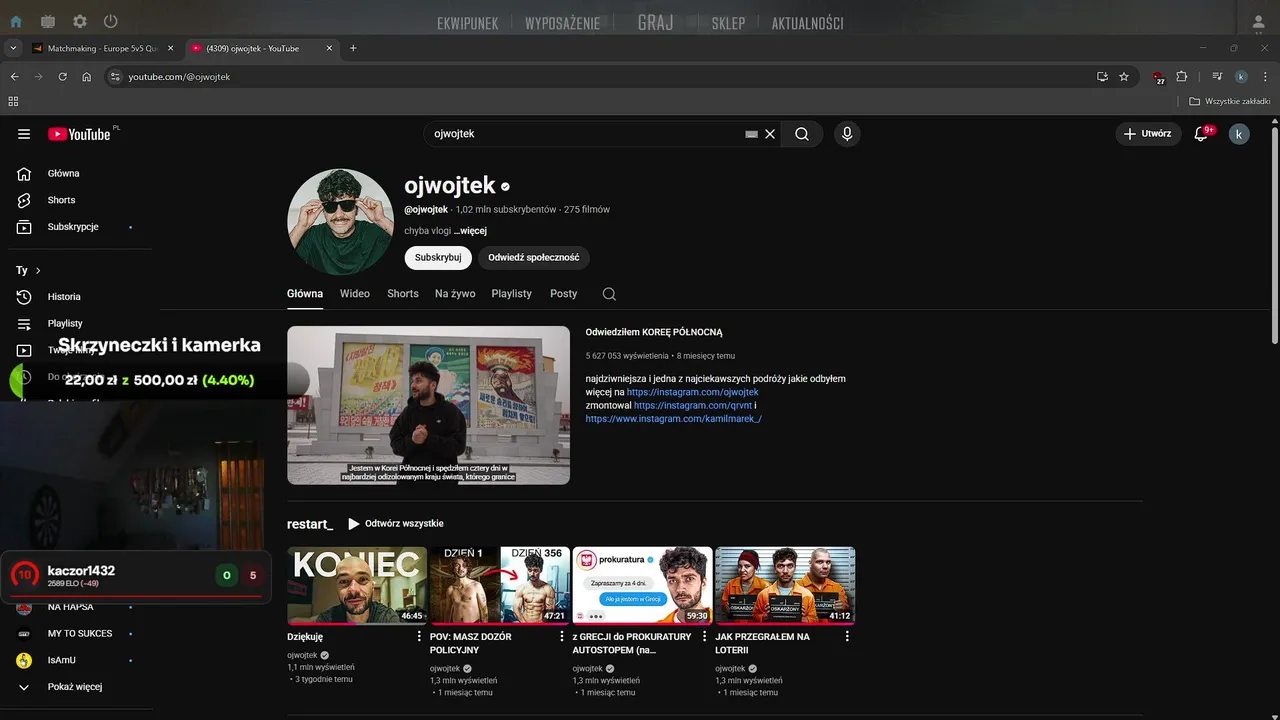1280x720 pixels.
Task: Open the Na żywo tab
Action: (x=455, y=294)
